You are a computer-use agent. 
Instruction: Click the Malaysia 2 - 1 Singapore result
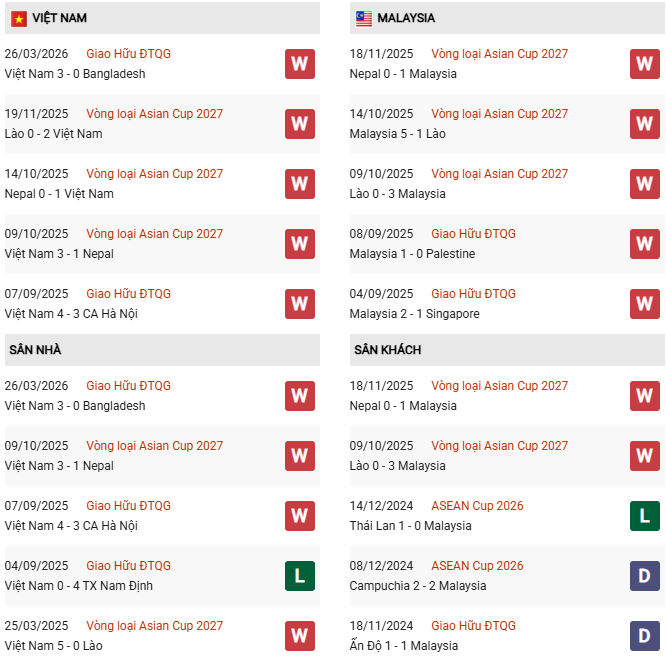click(x=414, y=314)
